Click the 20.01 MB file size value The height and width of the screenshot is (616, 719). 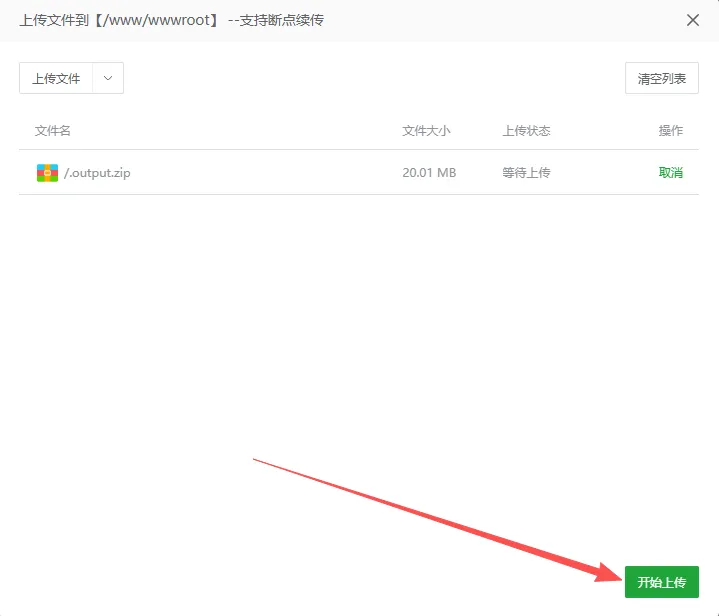(429, 173)
